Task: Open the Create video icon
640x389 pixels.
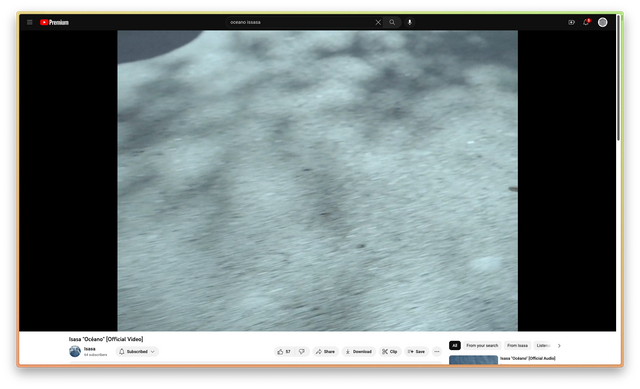Action: pyautogui.click(x=571, y=22)
